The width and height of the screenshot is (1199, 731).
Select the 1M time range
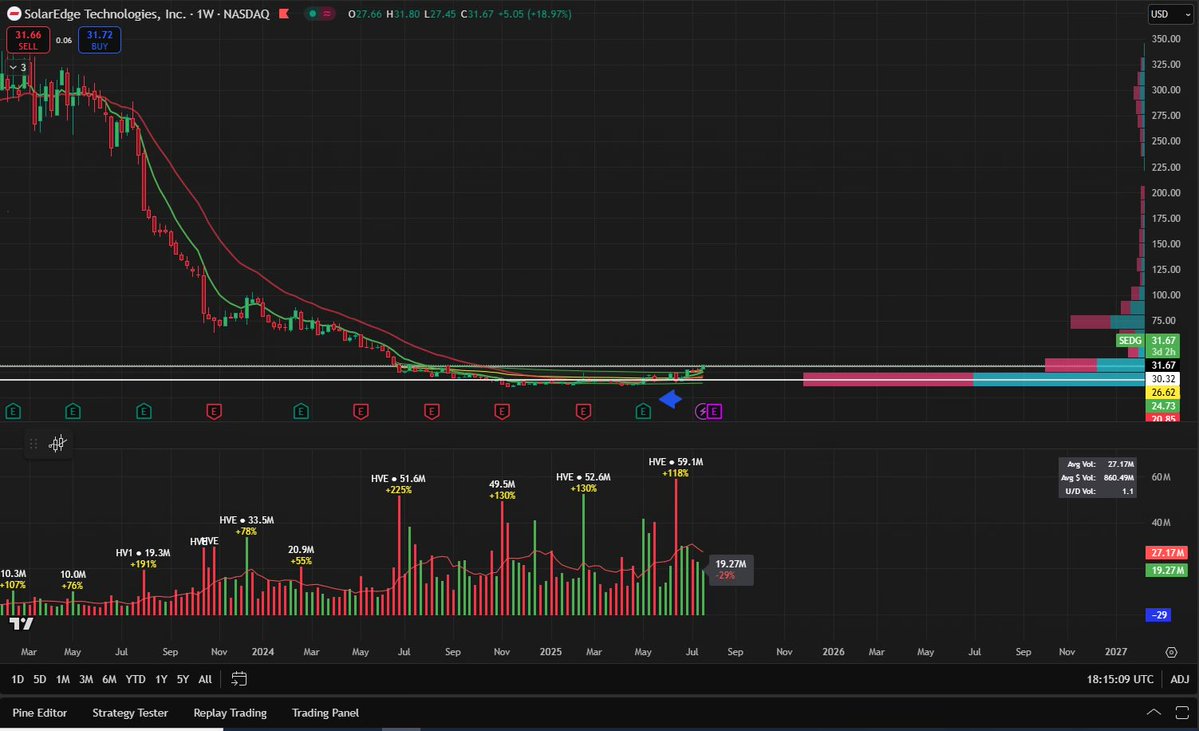[63, 679]
